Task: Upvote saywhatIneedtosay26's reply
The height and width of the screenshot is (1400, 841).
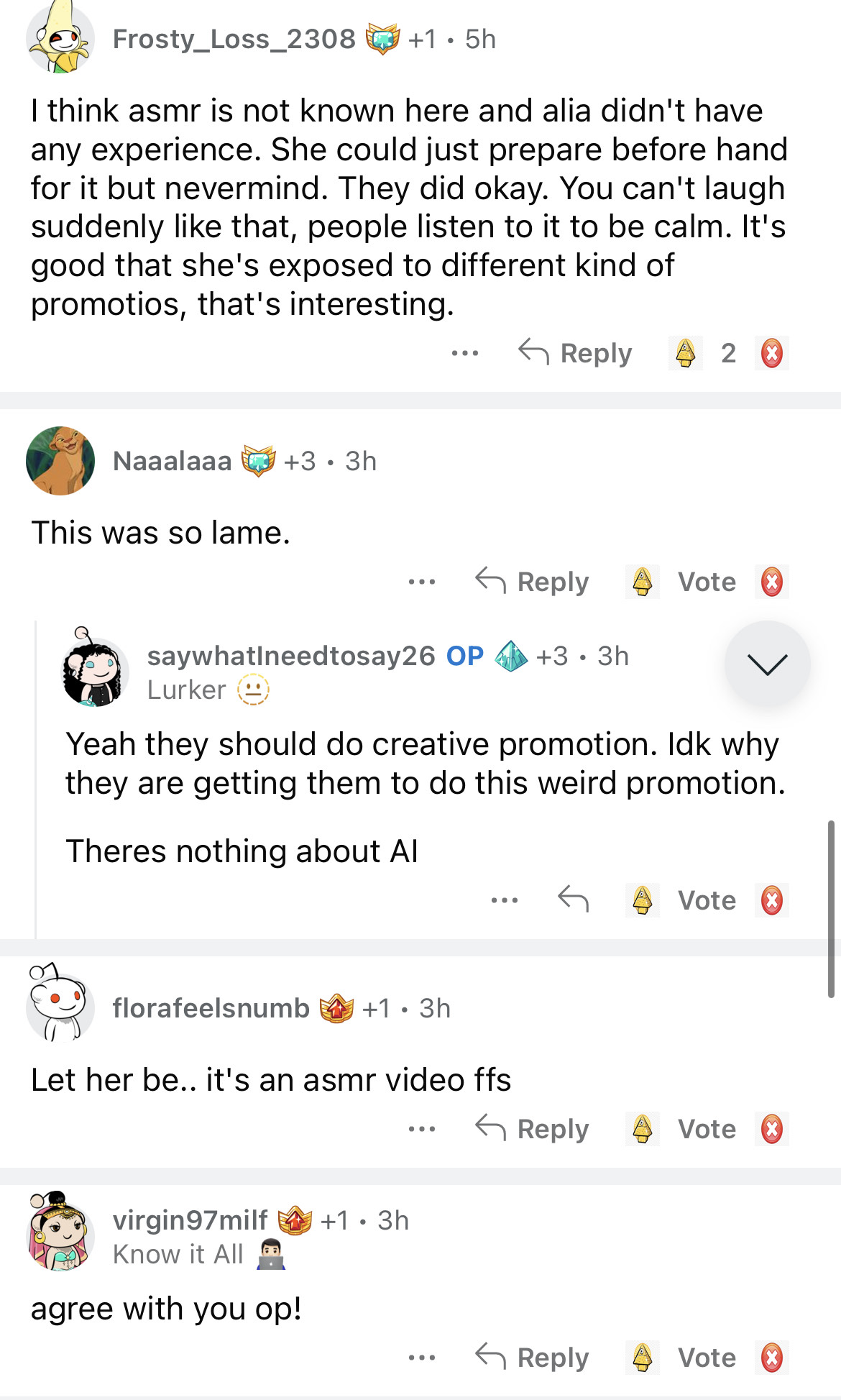Action: point(642,900)
